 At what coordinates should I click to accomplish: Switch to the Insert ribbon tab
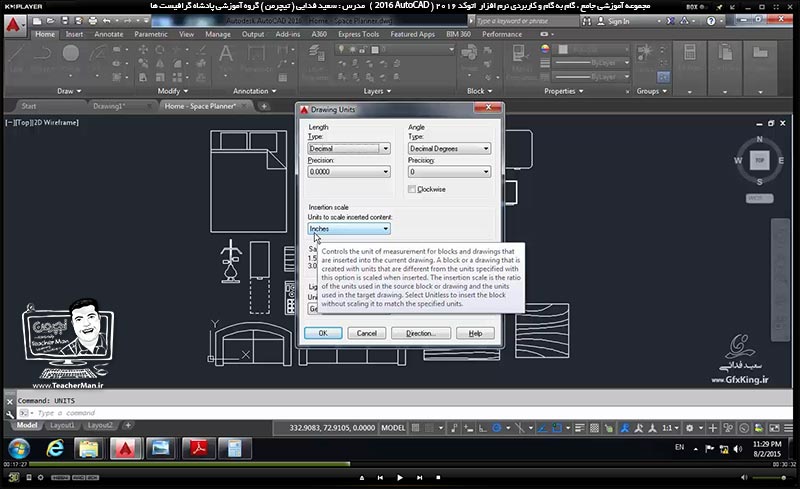tap(74, 34)
